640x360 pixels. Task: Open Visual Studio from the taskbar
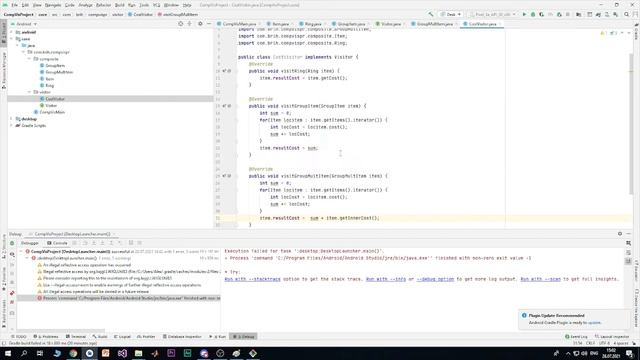tap(122, 353)
